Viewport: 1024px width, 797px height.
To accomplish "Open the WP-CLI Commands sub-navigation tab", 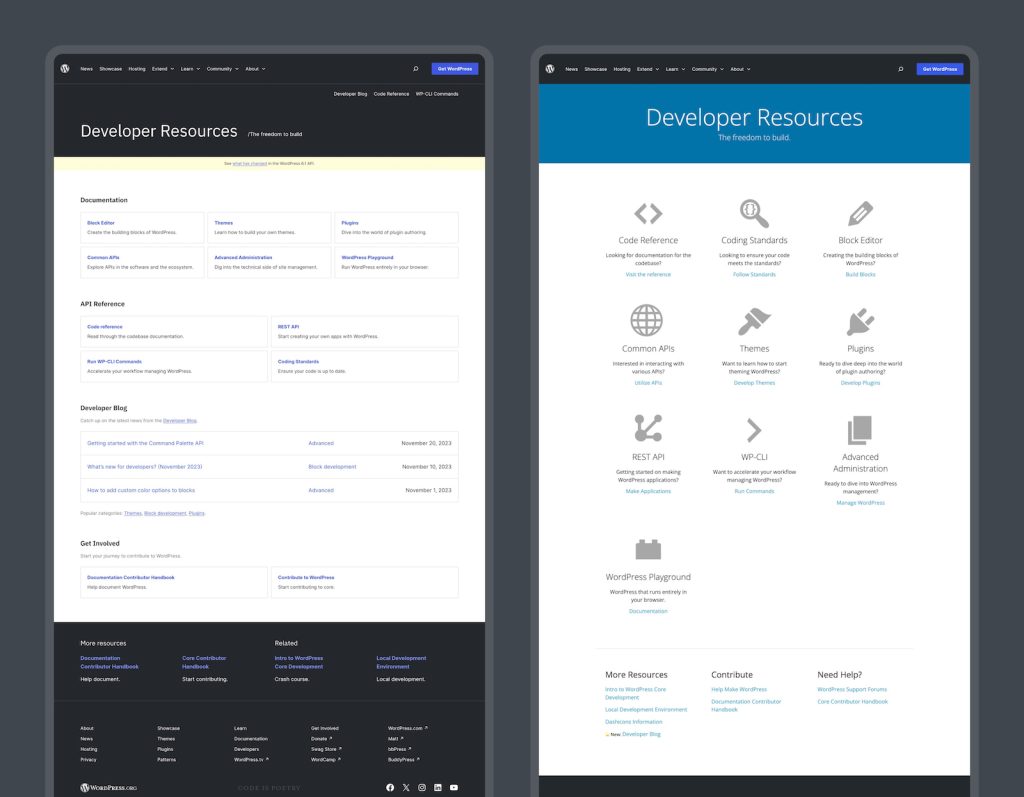I will point(437,94).
